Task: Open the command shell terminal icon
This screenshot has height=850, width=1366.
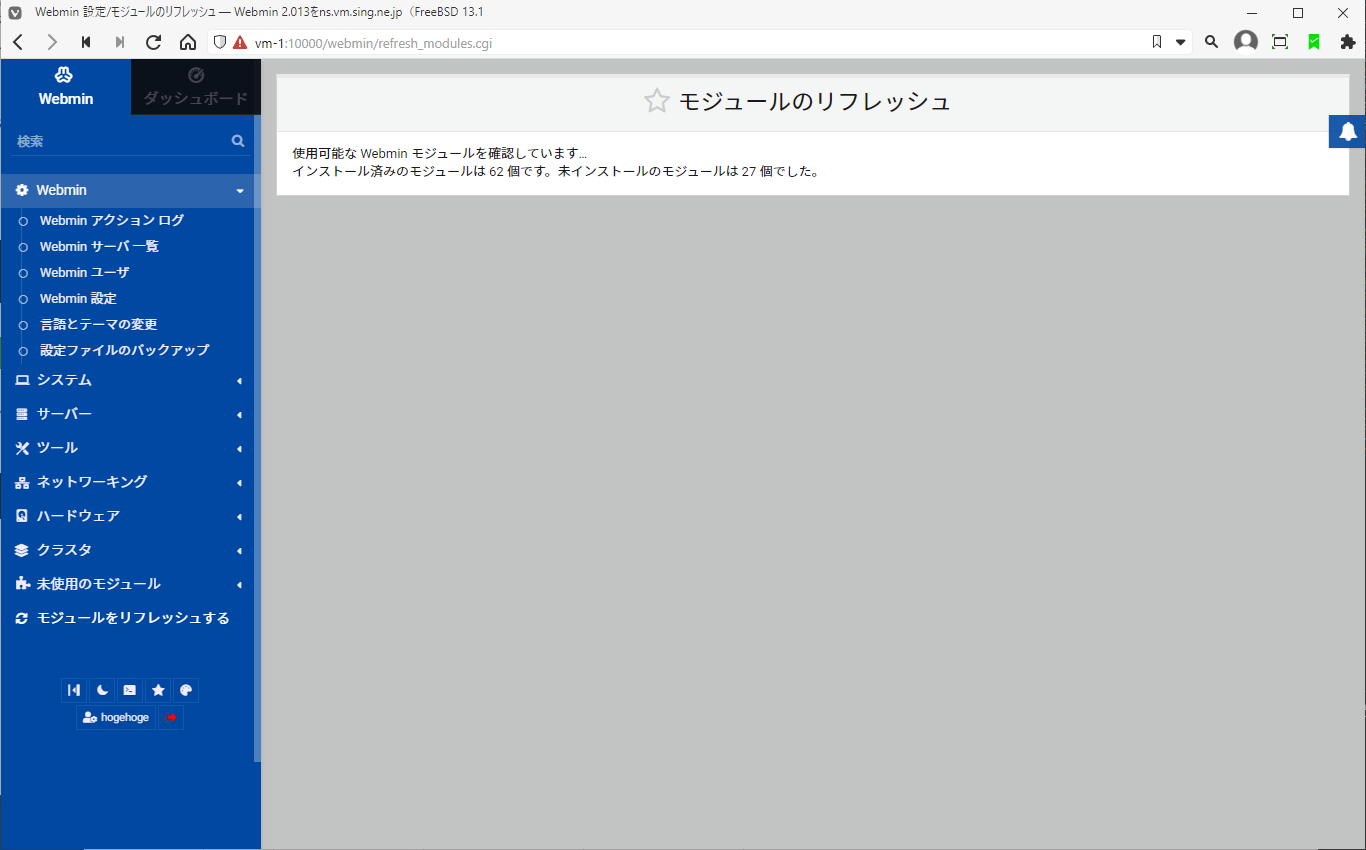Action: (x=130, y=690)
